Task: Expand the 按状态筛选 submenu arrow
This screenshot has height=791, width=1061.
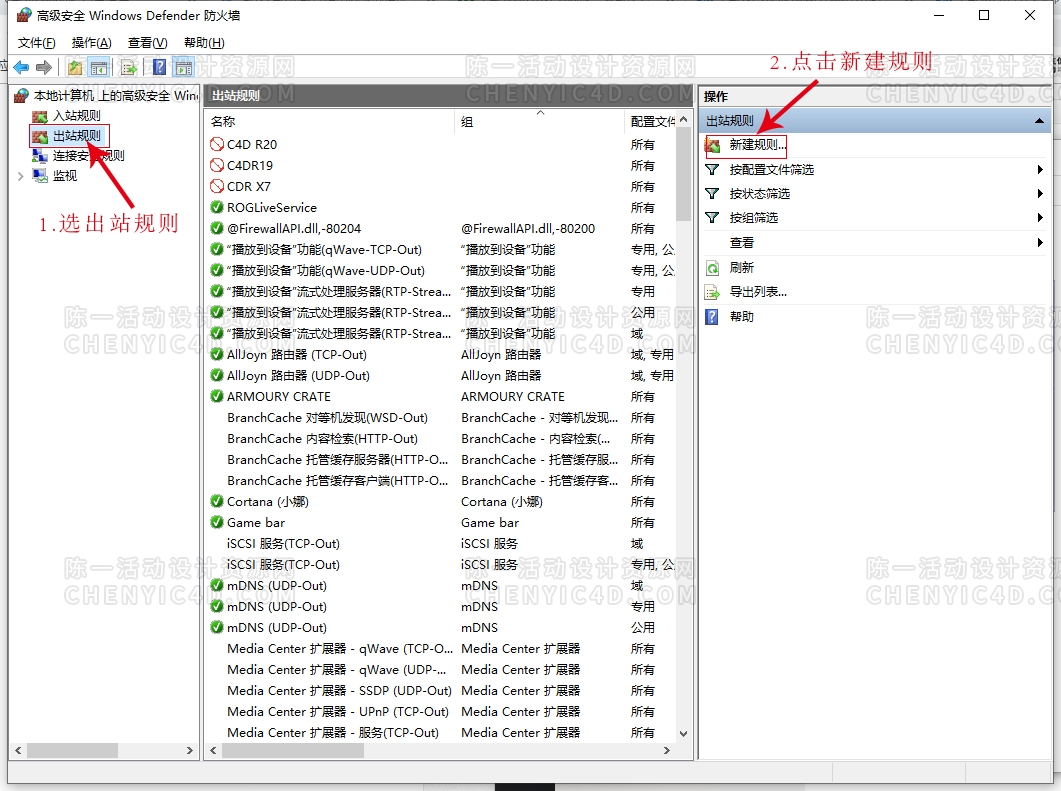Action: click(1040, 194)
